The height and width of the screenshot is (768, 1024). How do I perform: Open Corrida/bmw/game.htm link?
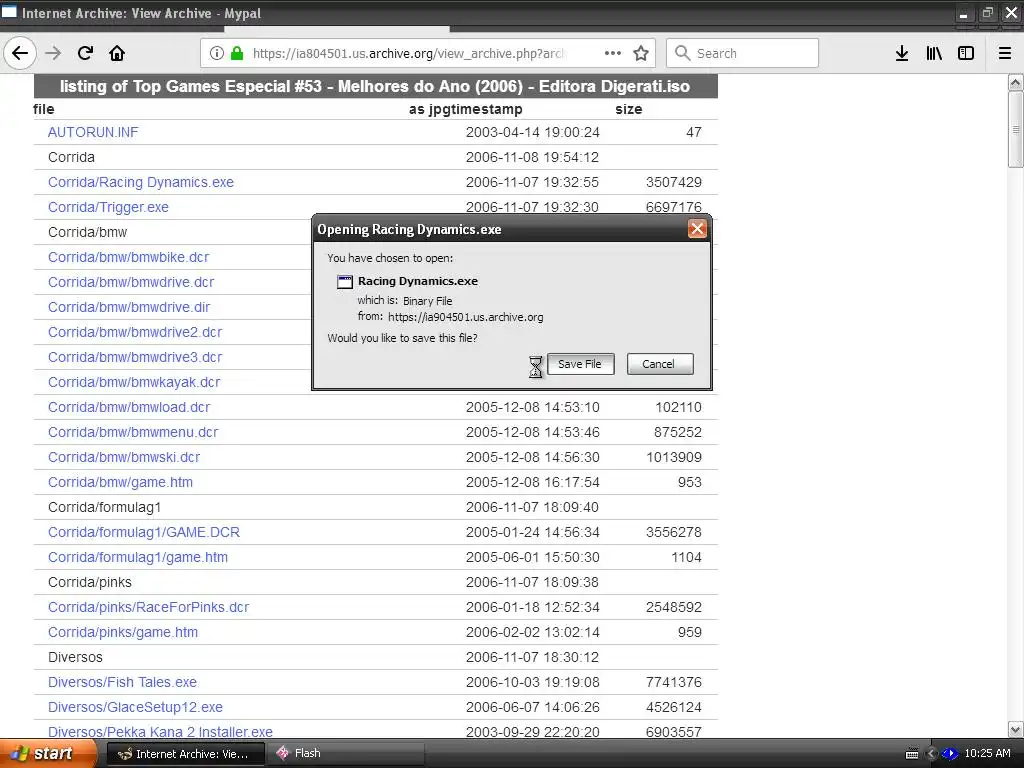point(120,482)
